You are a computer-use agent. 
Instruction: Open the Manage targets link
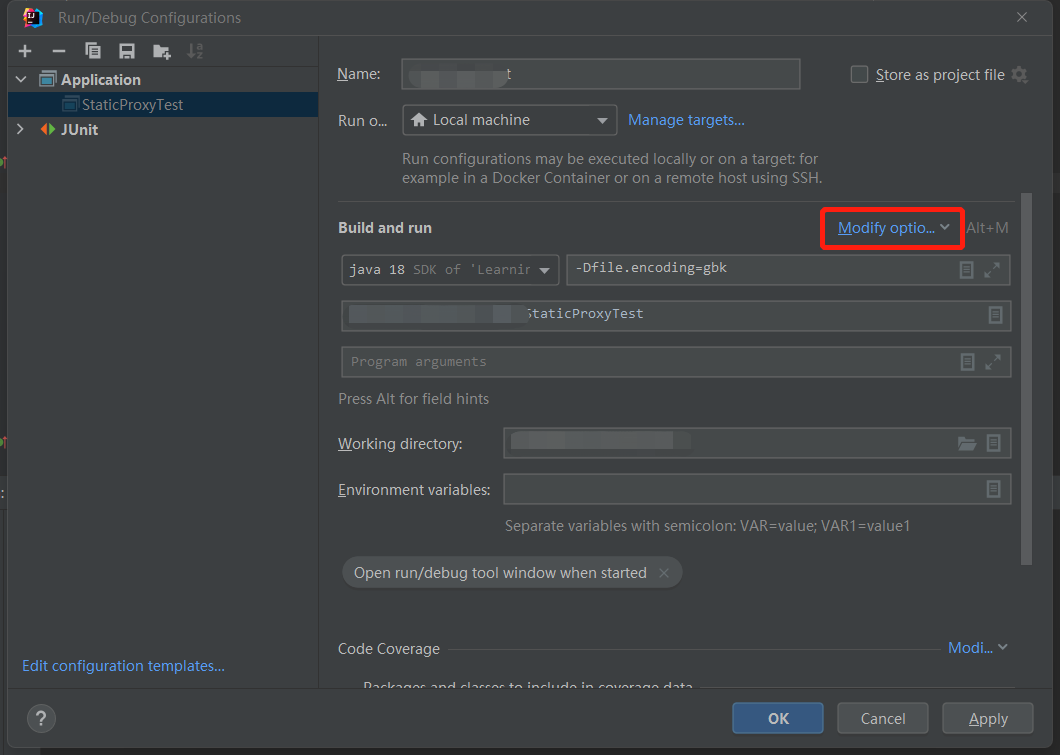(x=686, y=120)
